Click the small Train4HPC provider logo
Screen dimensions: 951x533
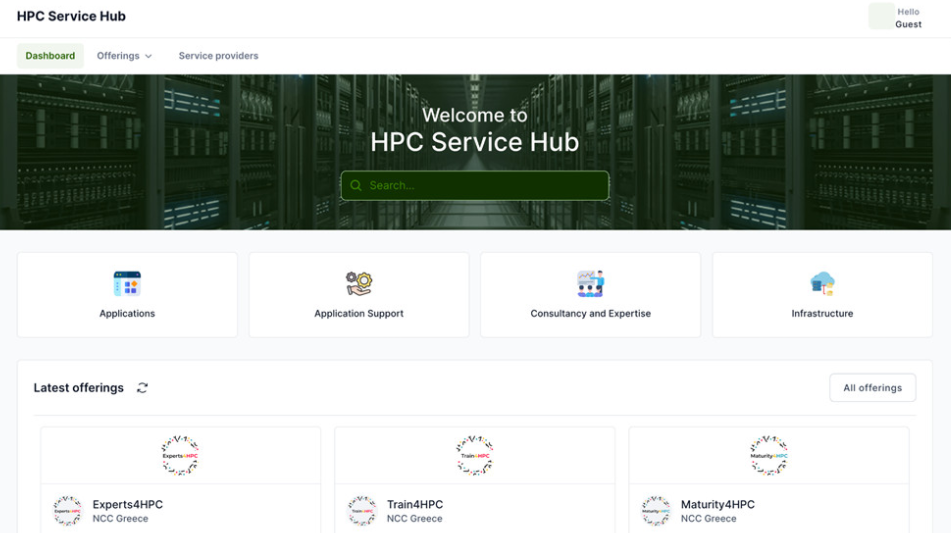click(x=361, y=511)
